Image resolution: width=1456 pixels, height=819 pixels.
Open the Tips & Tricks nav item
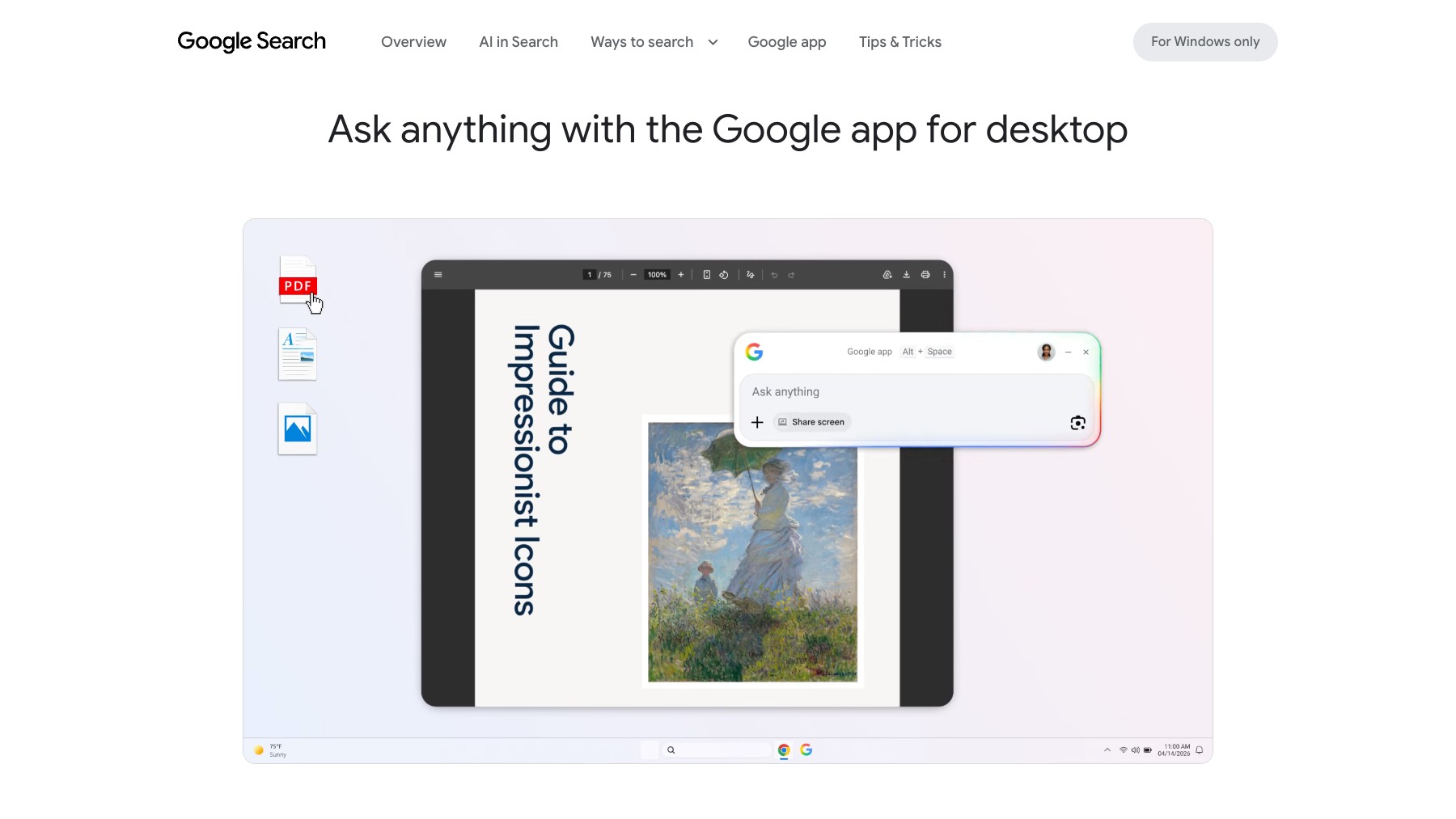900,42
